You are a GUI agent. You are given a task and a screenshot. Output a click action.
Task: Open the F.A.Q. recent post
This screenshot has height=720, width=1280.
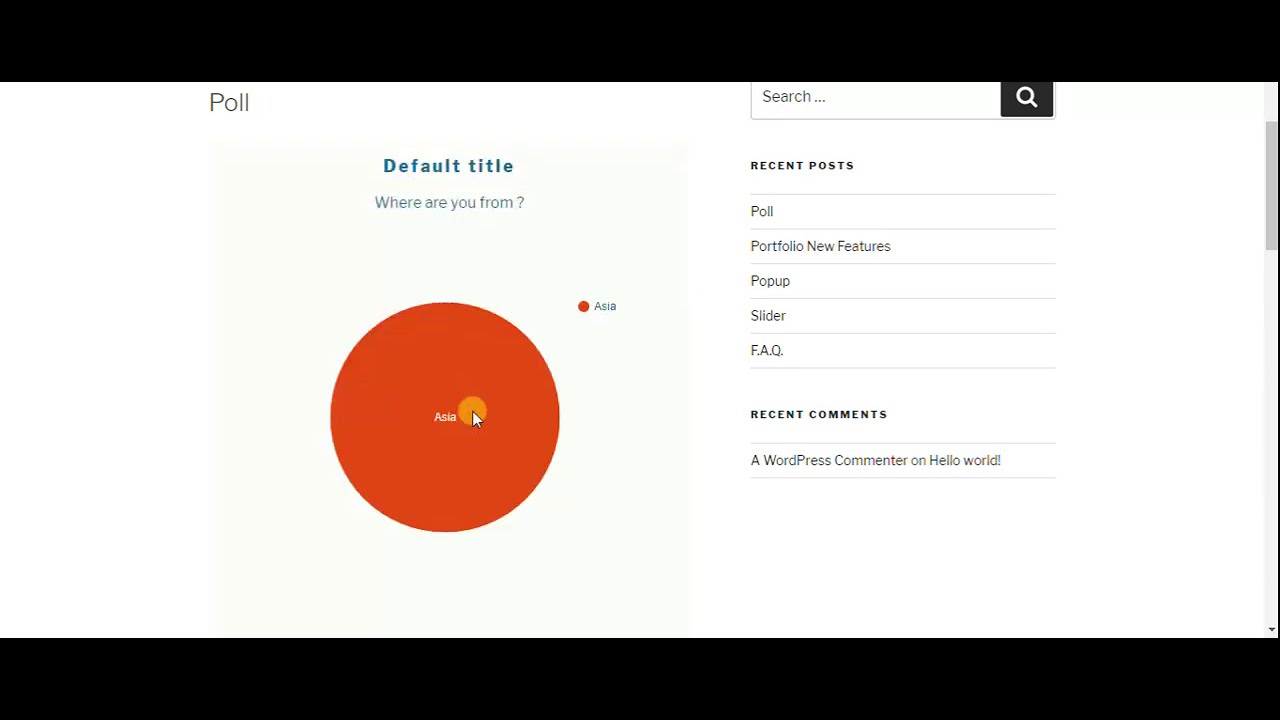coord(767,350)
